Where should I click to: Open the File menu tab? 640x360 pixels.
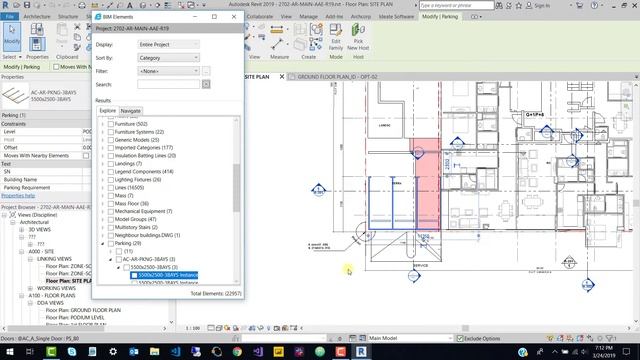click(x=10, y=17)
